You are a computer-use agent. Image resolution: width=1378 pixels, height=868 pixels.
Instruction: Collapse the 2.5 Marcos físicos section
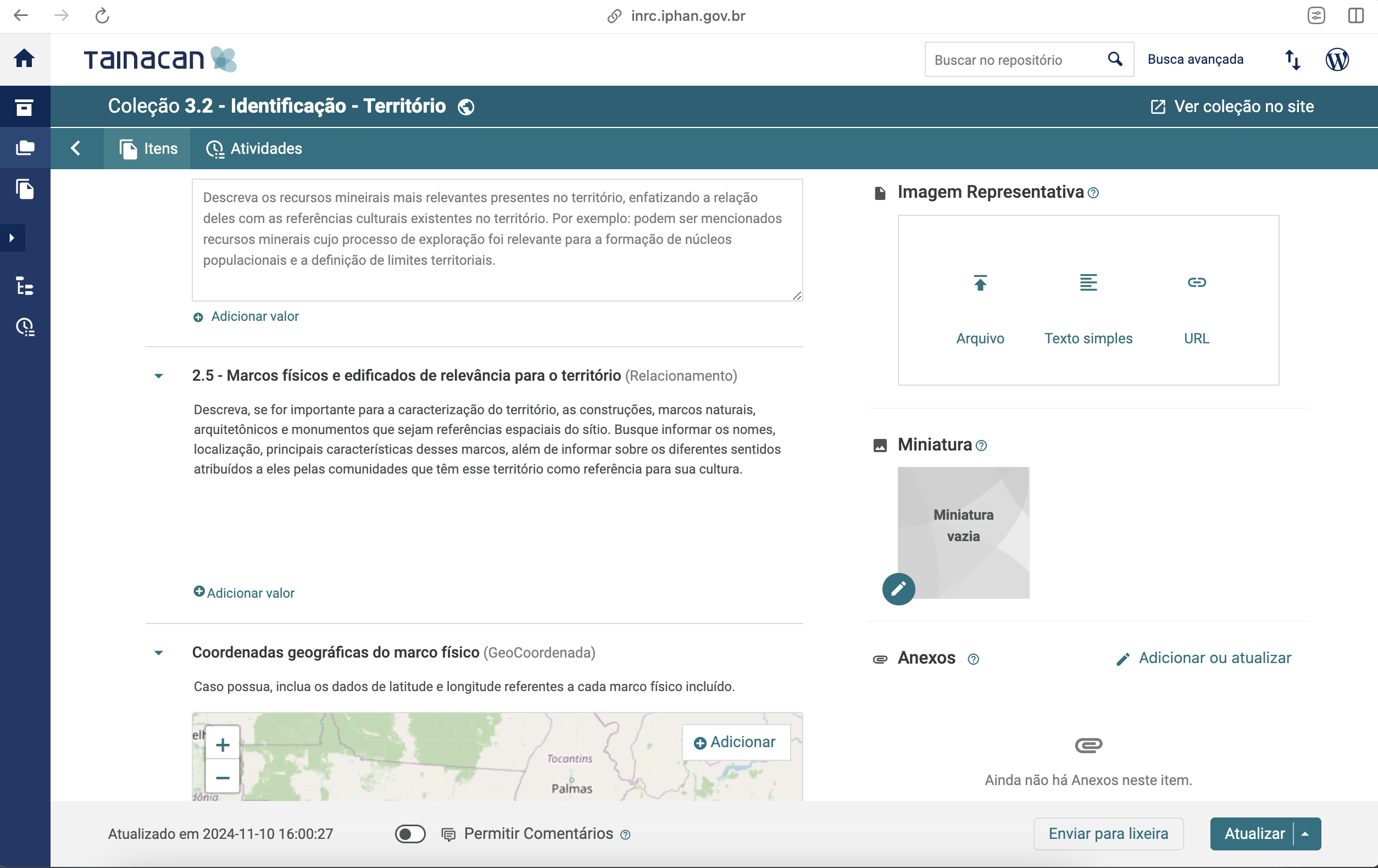click(x=159, y=376)
